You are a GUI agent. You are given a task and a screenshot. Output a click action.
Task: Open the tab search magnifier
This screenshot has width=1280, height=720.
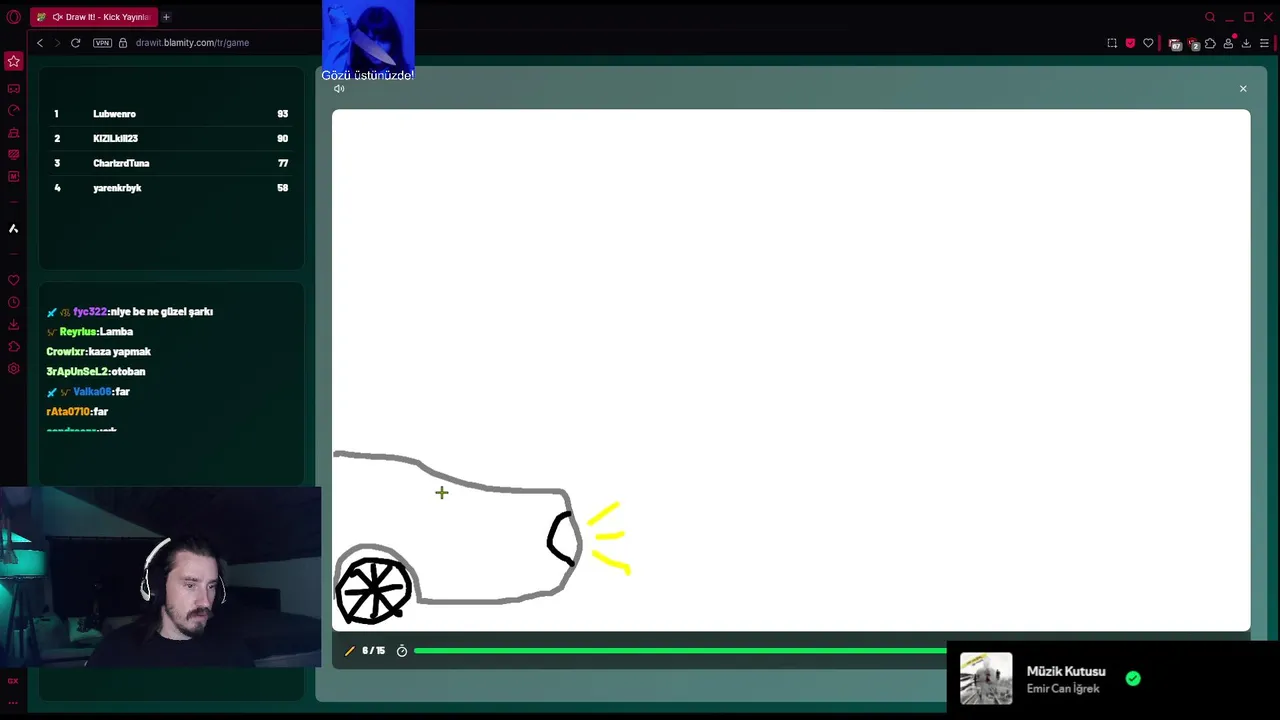1210,17
